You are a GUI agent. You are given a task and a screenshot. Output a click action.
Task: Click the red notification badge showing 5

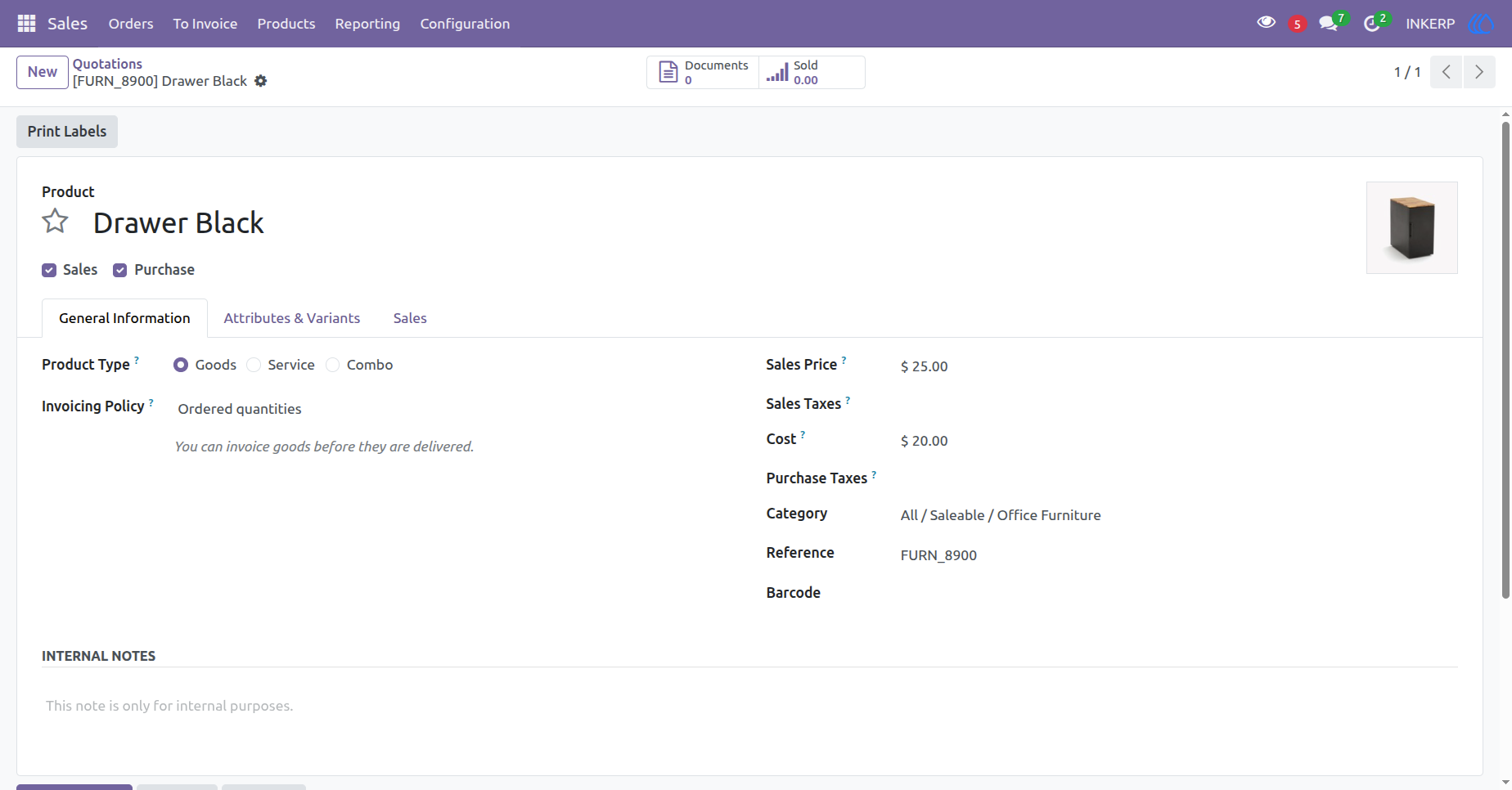1297,25
